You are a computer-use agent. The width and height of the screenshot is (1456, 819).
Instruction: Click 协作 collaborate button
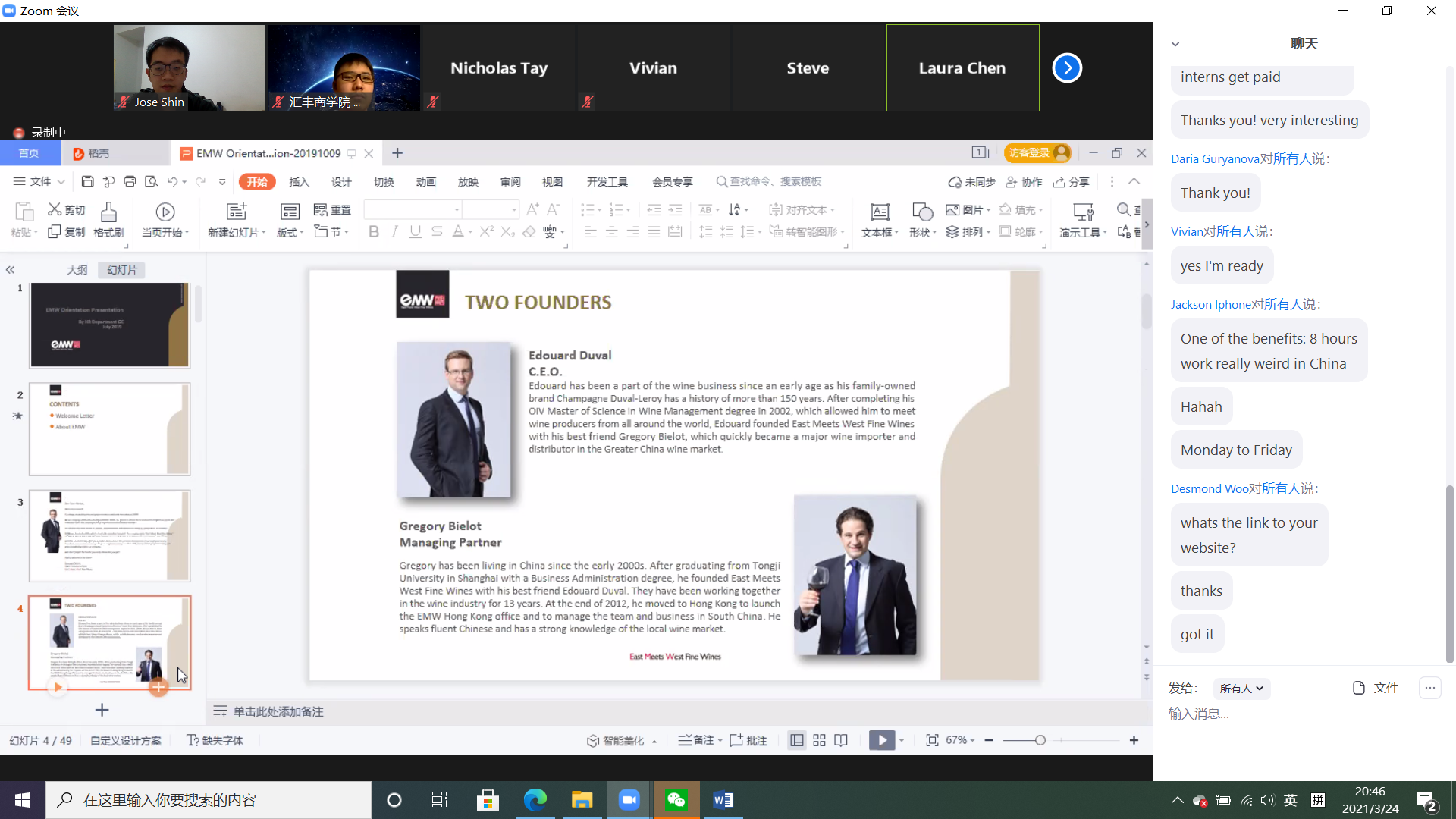1024,182
